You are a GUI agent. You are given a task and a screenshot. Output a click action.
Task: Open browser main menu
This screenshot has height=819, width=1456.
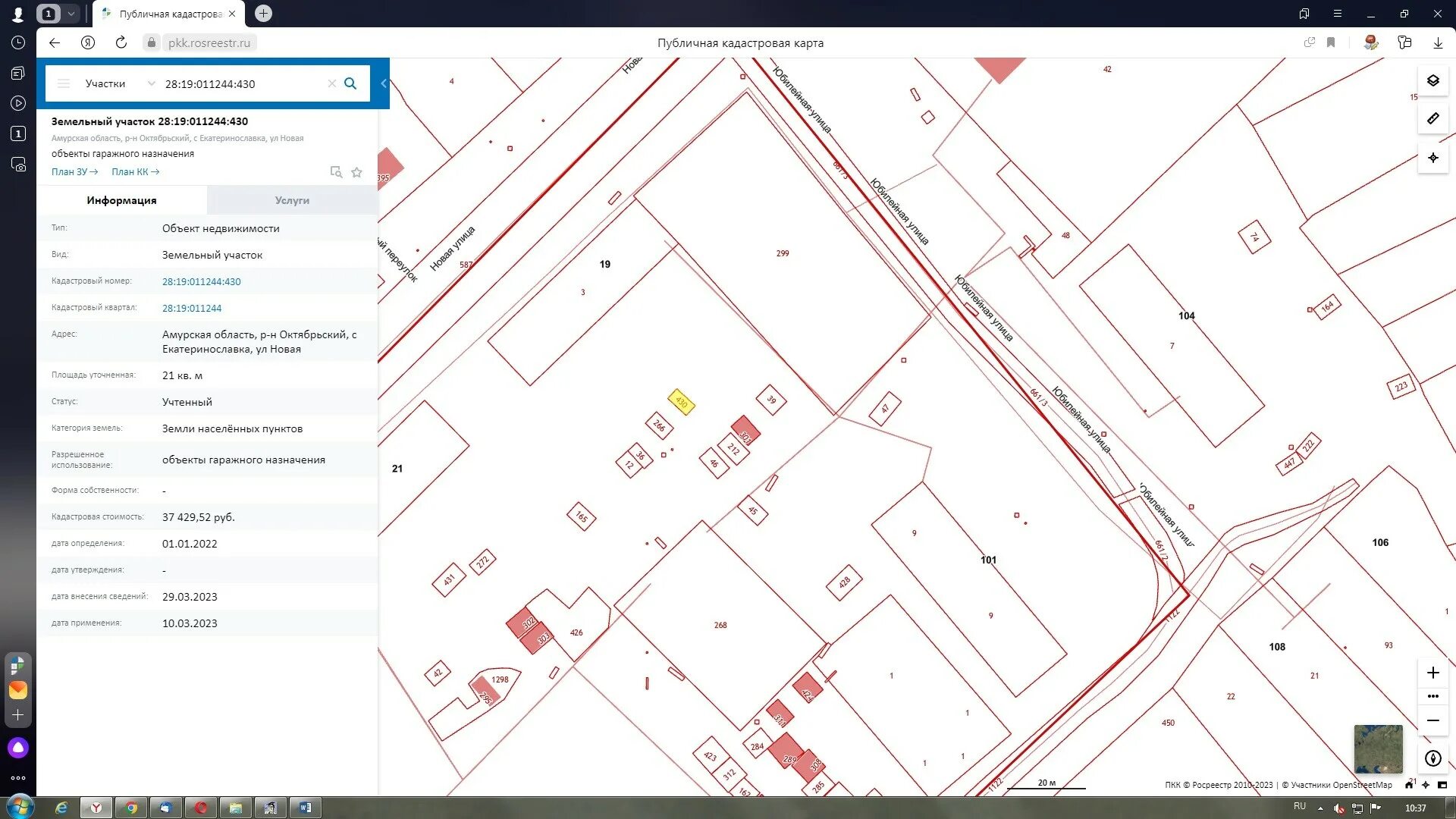pyautogui.click(x=1337, y=14)
